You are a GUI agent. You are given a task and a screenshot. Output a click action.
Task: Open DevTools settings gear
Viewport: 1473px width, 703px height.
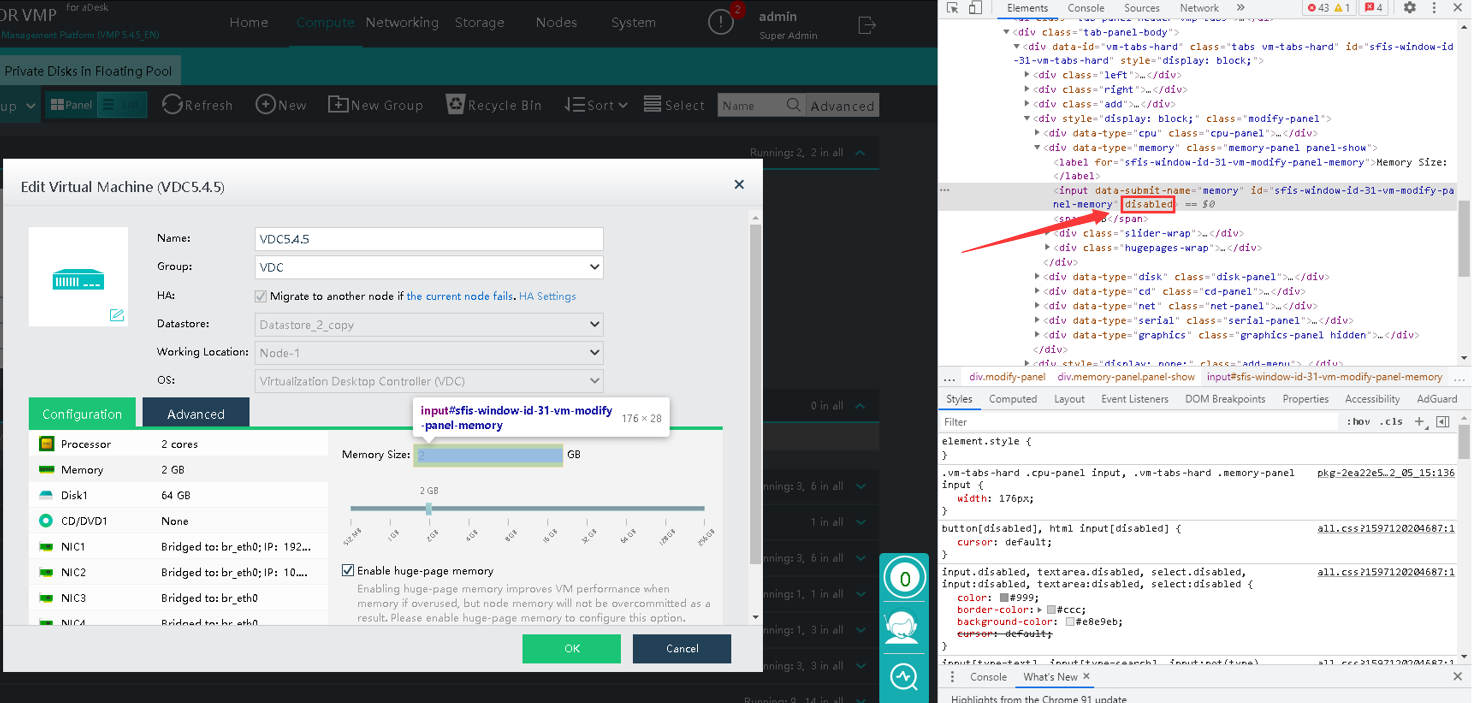(x=1409, y=8)
